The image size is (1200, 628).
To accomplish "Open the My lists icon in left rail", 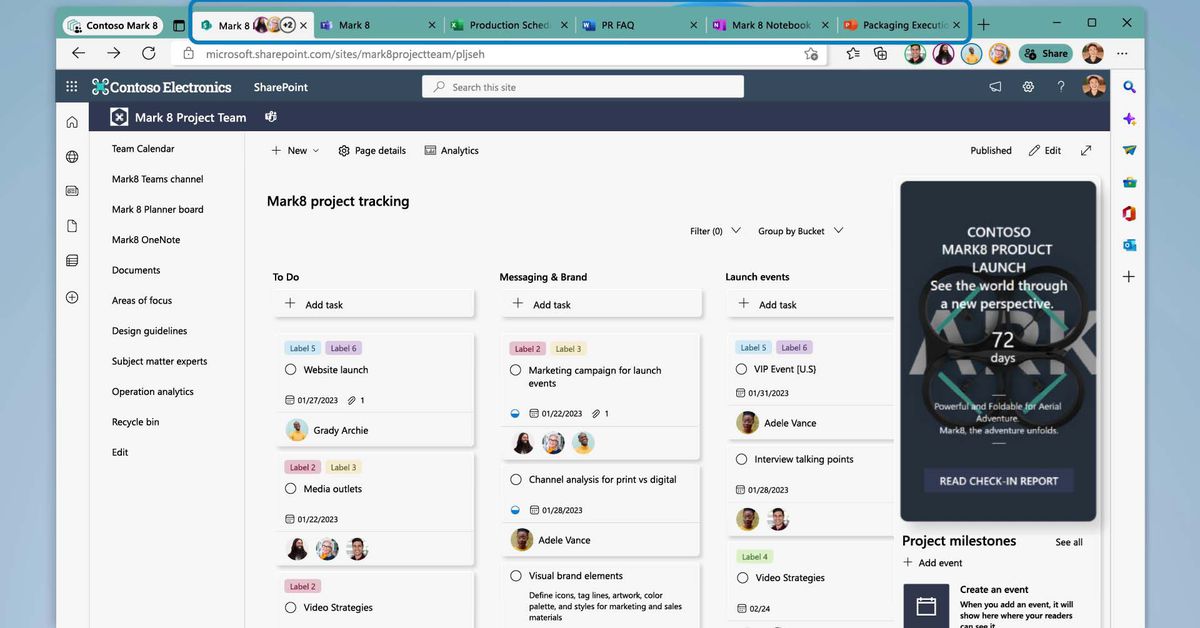I will coord(72,261).
